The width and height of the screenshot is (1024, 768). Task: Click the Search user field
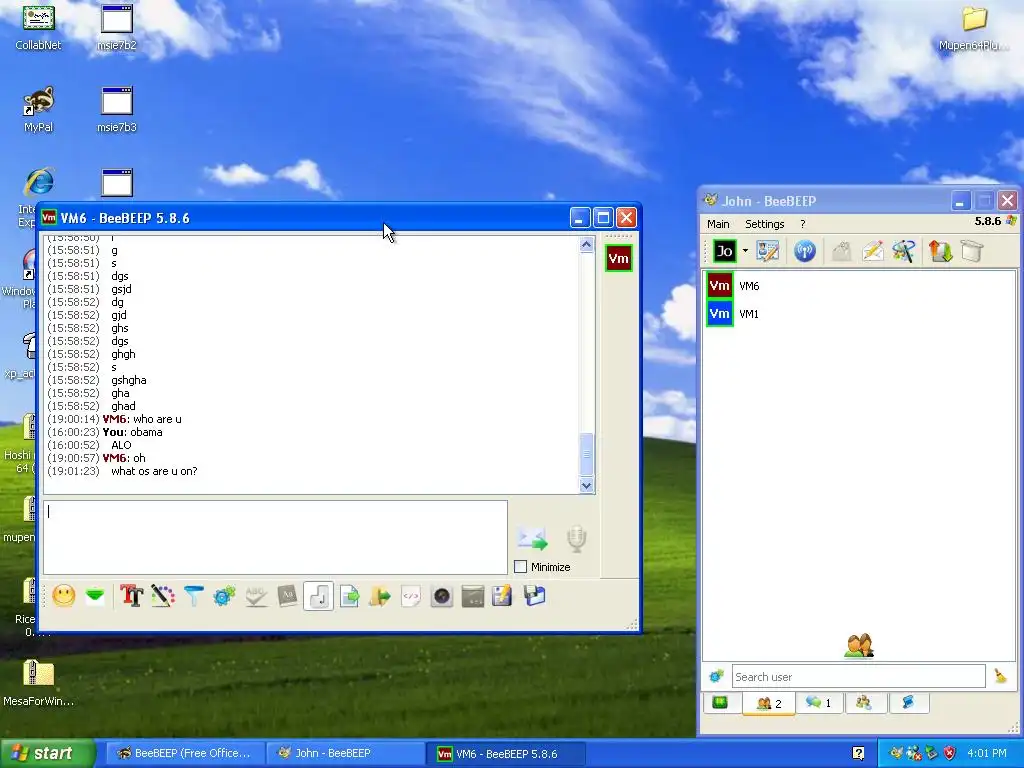858,677
